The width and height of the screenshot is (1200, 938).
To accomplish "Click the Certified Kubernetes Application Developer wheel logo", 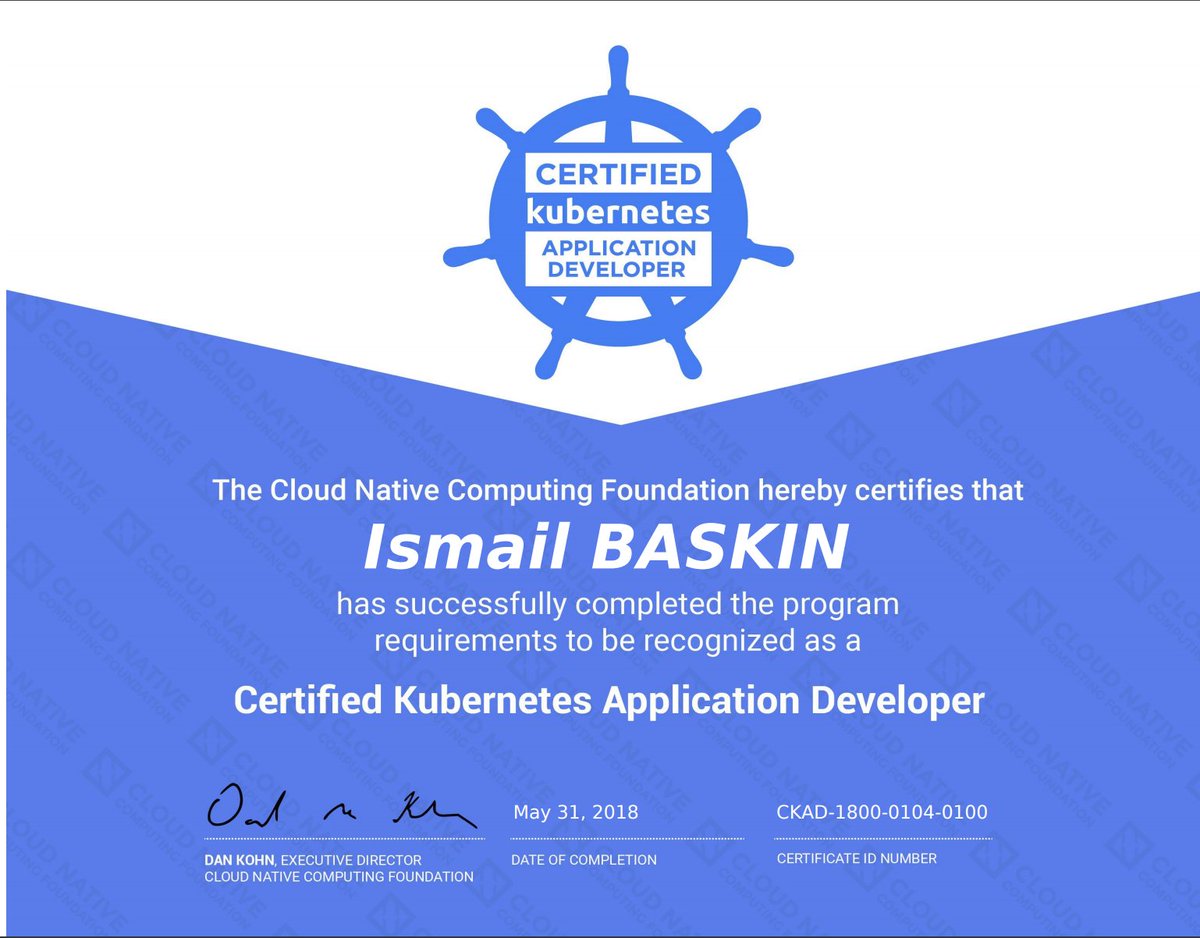I will [618, 212].
